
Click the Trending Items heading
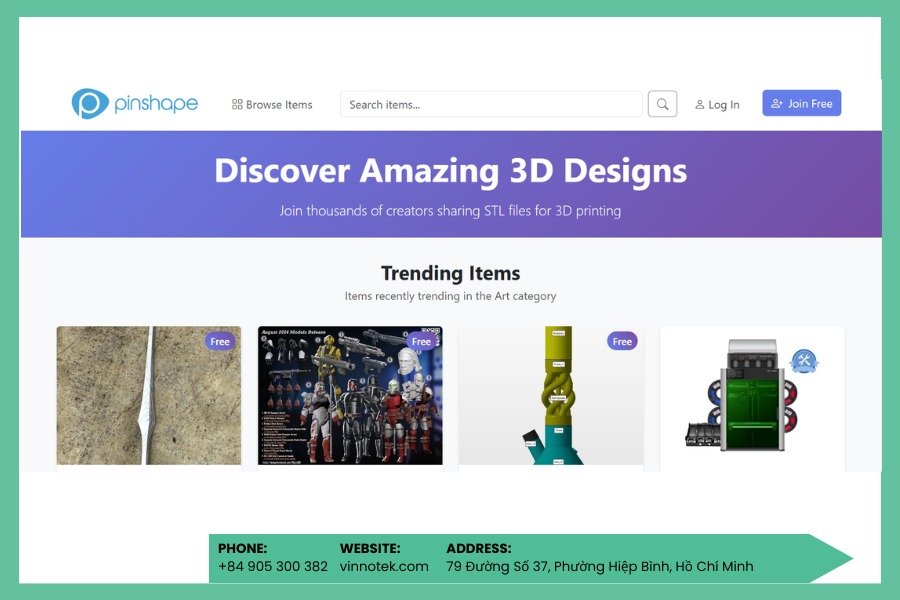[x=451, y=273]
